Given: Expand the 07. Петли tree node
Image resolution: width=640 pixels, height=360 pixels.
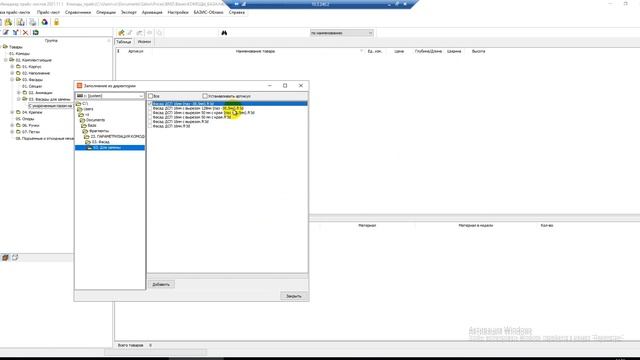Looking at the screenshot, I should 12,132.
